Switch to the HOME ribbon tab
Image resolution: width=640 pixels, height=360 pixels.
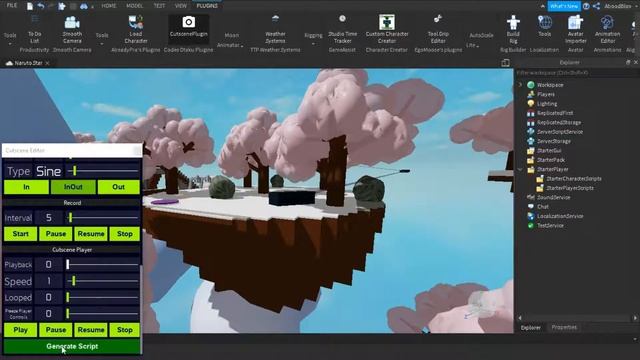click(109, 6)
